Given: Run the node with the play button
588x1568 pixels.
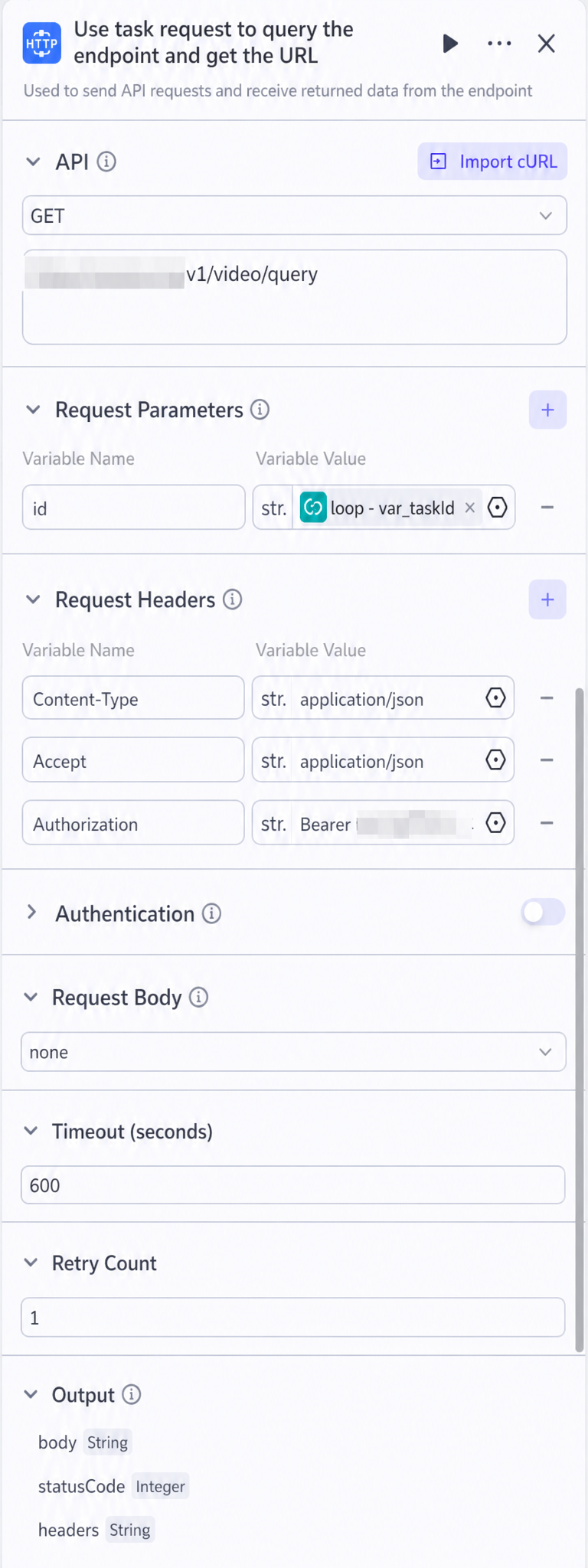Looking at the screenshot, I should coord(450,44).
